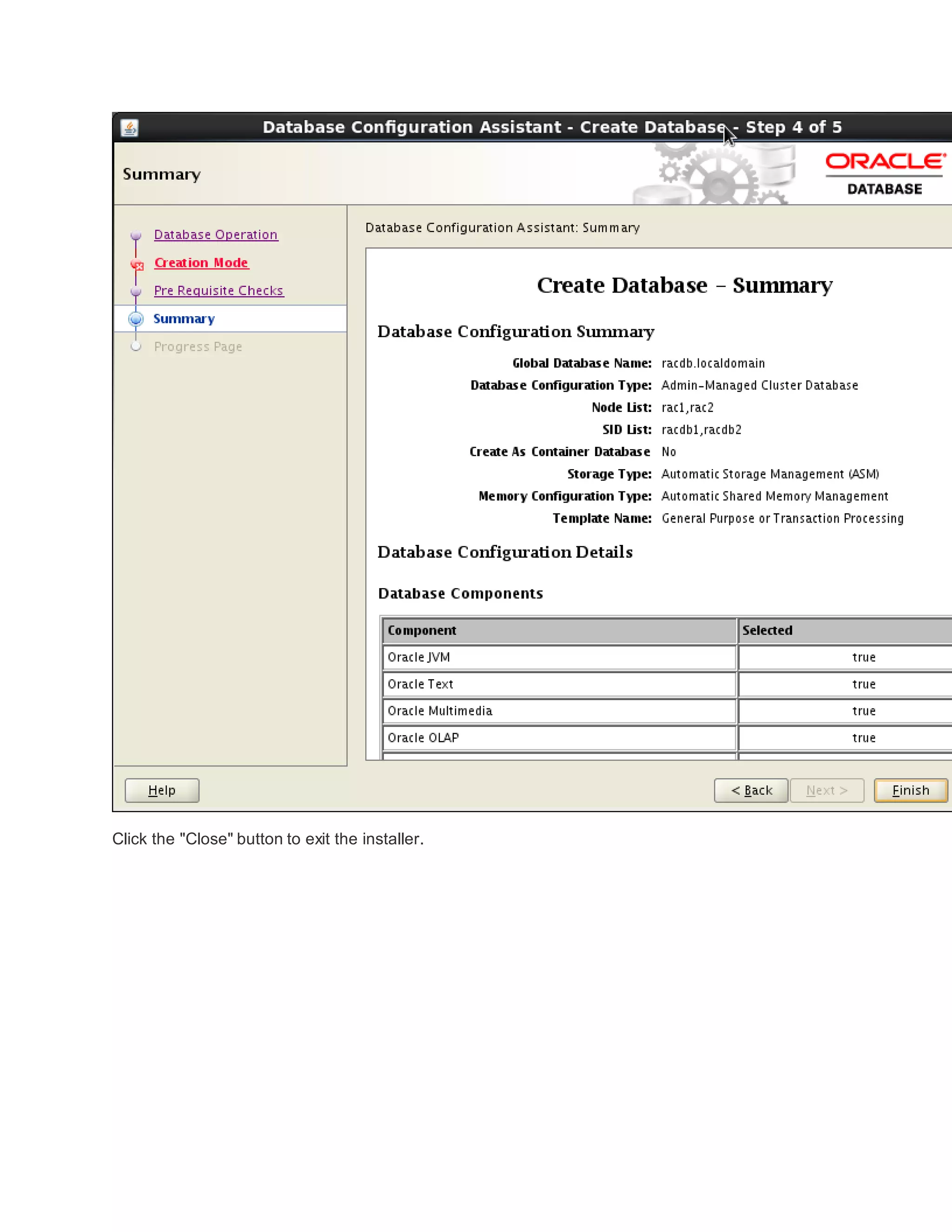Click the Back button

(751, 790)
